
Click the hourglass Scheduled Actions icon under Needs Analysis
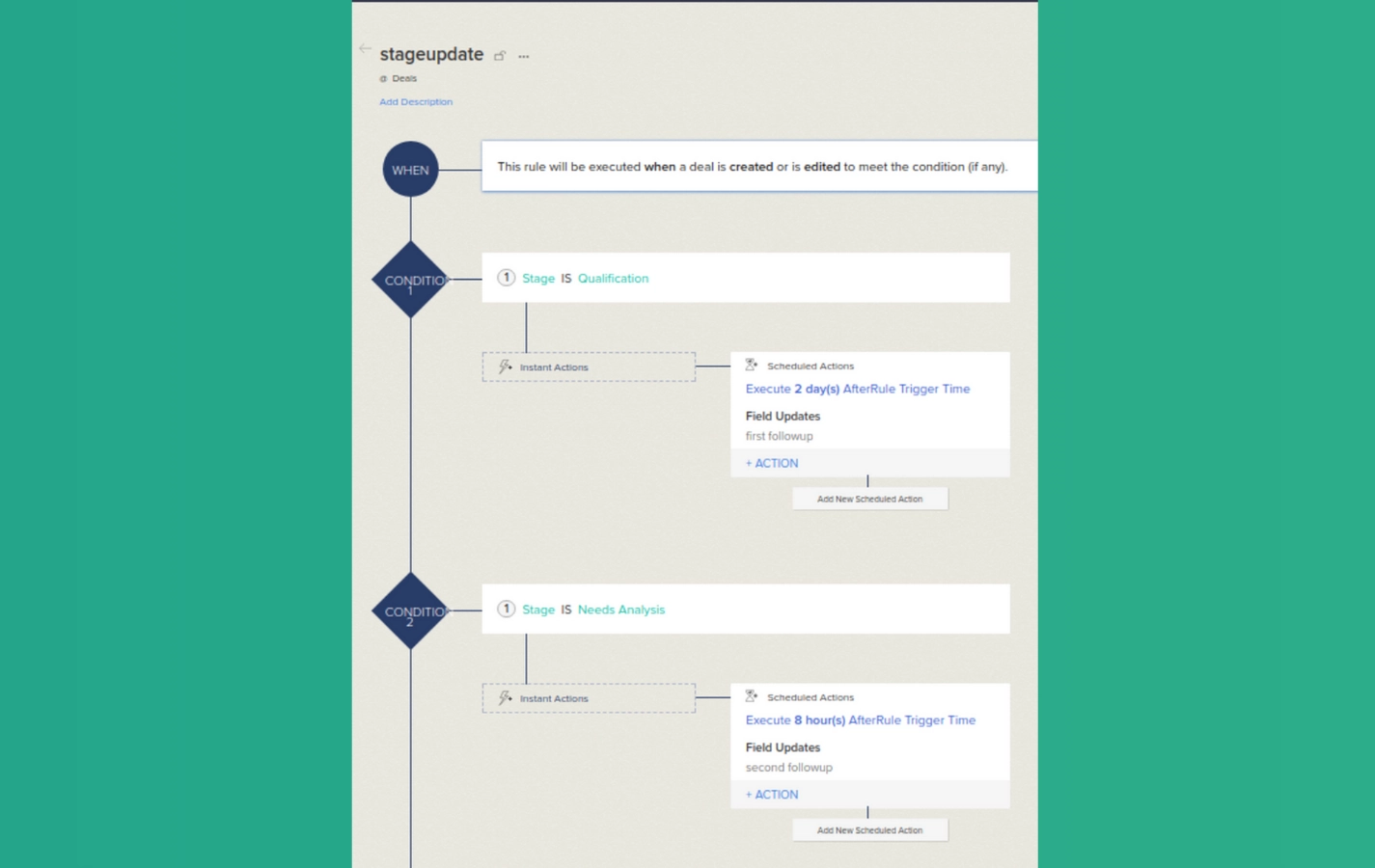click(752, 696)
